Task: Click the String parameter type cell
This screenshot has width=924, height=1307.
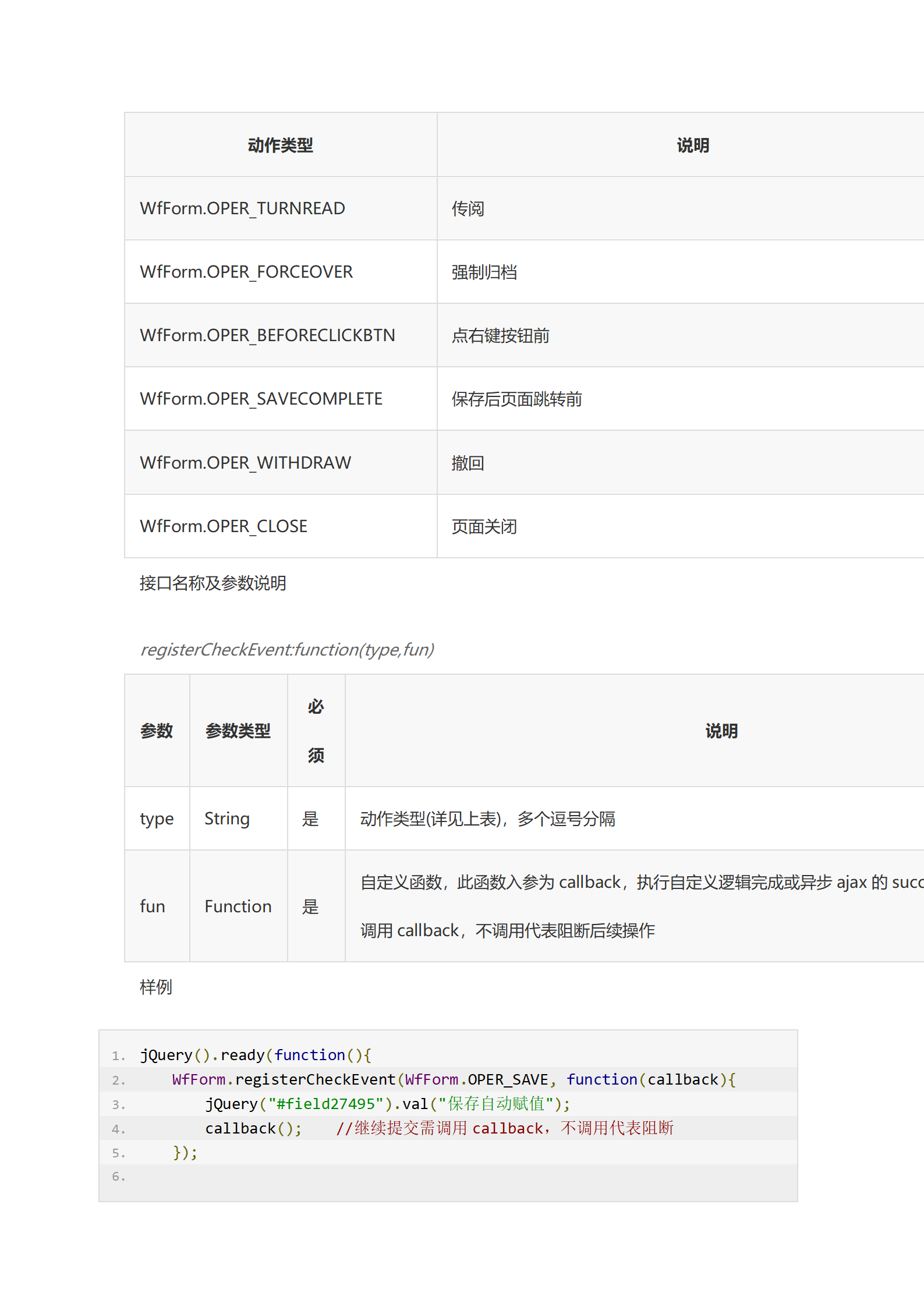Action: pos(227,819)
